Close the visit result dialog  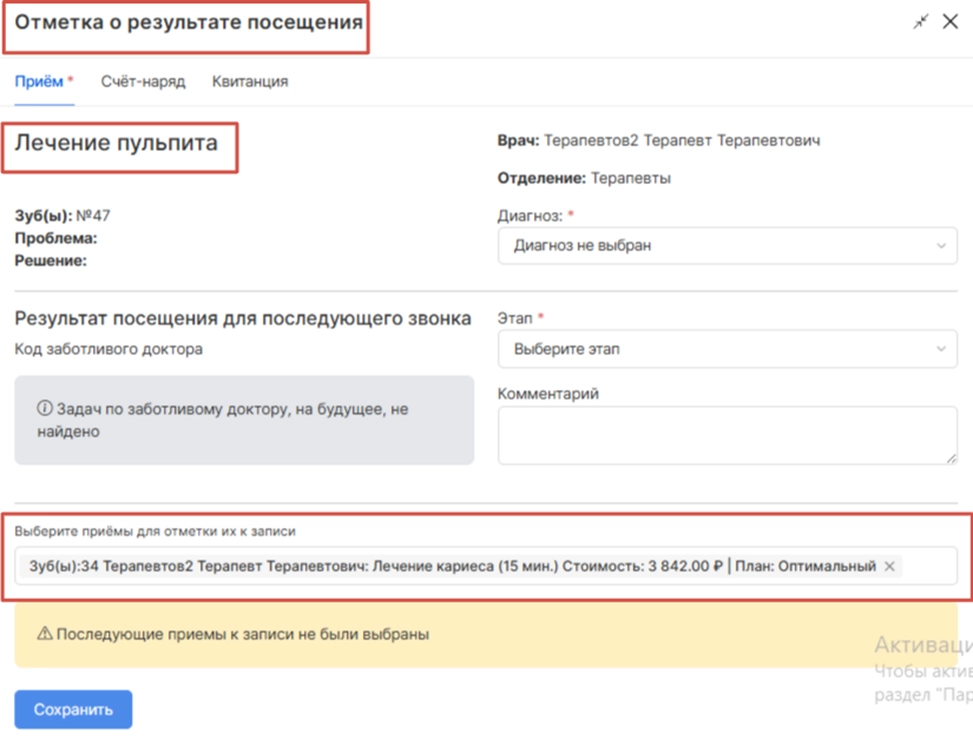(950, 22)
